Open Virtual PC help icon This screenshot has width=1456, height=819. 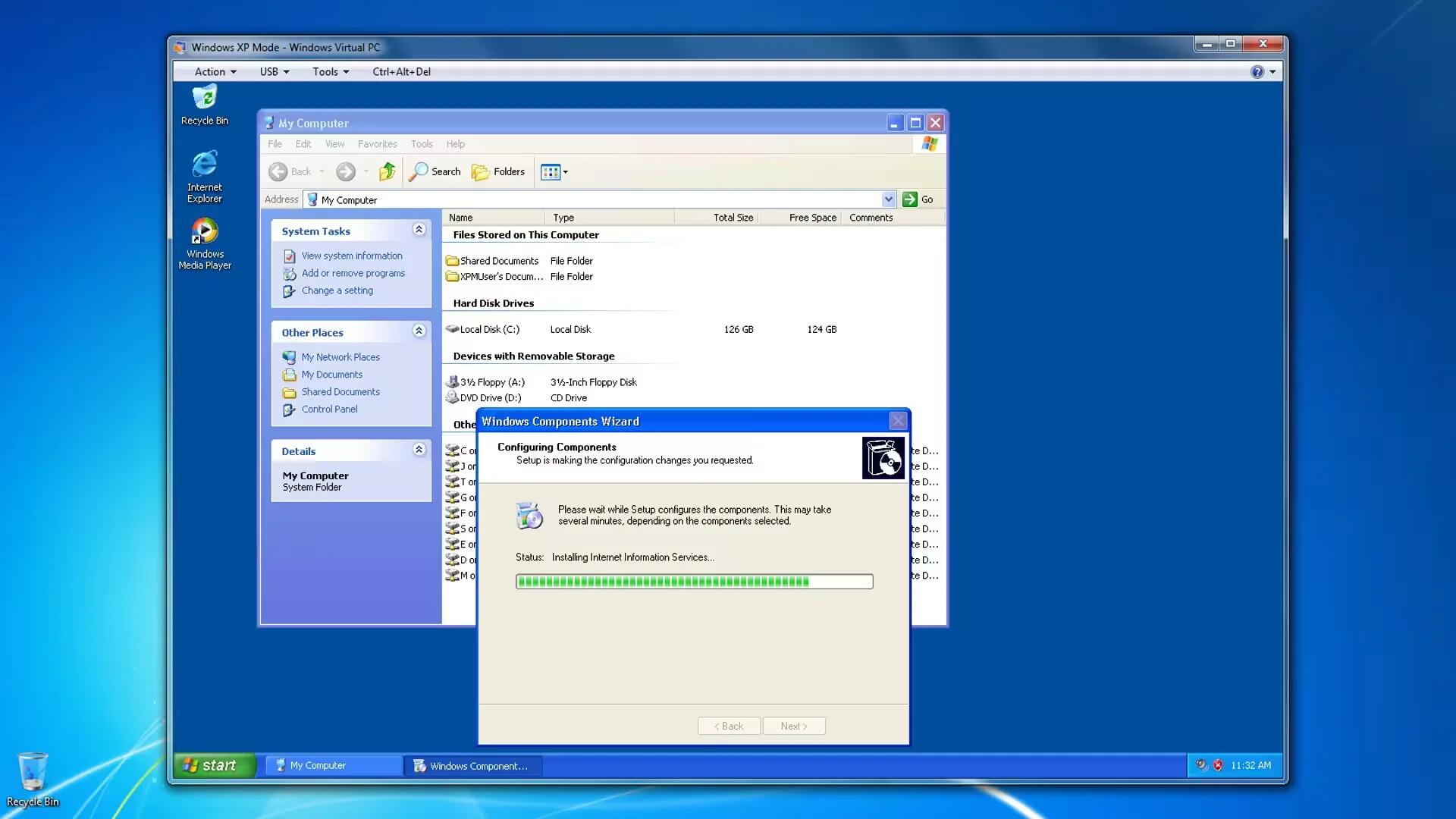point(1257,72)
